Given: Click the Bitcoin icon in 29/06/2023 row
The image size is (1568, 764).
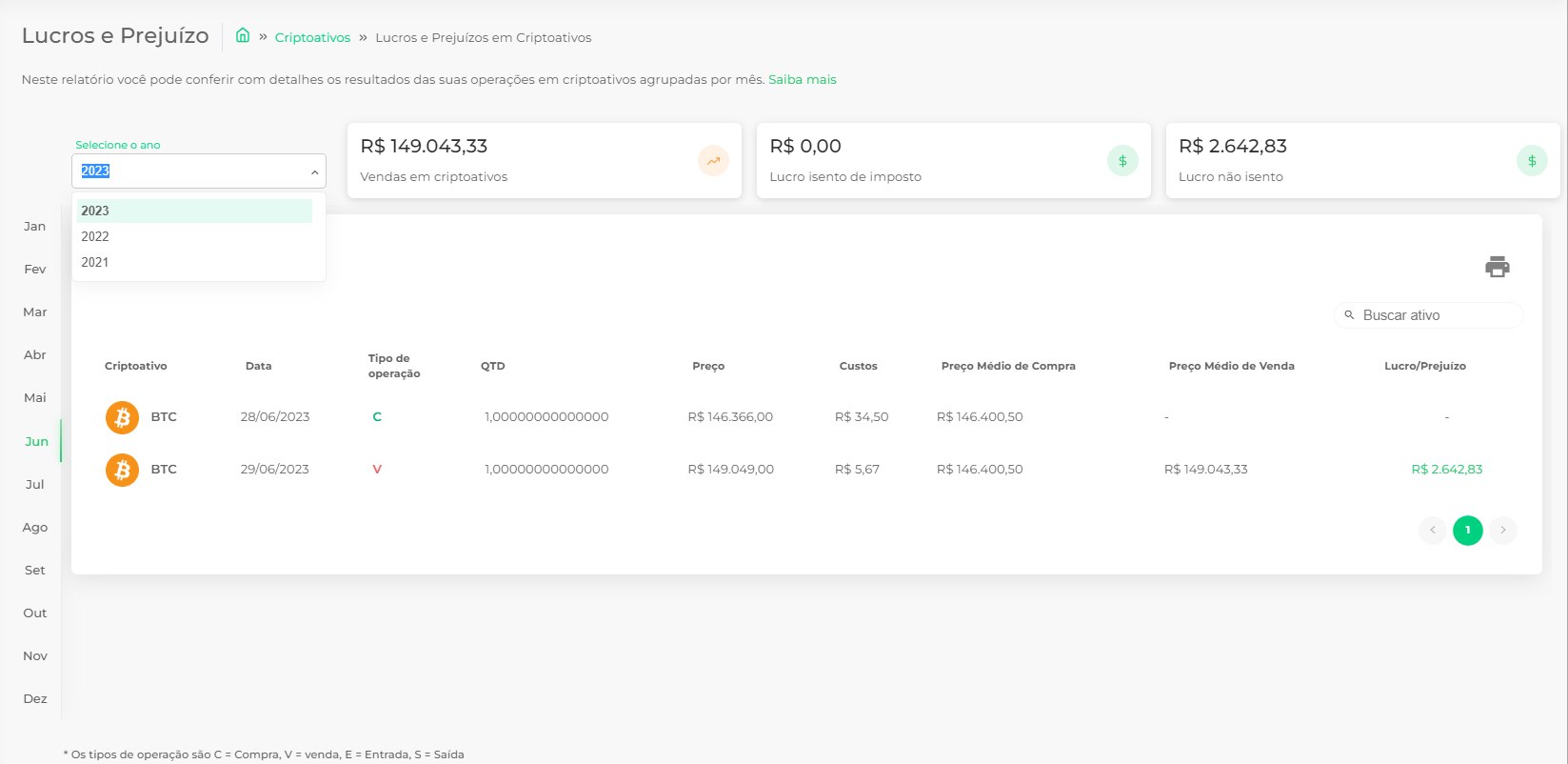Looking at the screenshot, I should pyautogui.click(x=122, y=470).
